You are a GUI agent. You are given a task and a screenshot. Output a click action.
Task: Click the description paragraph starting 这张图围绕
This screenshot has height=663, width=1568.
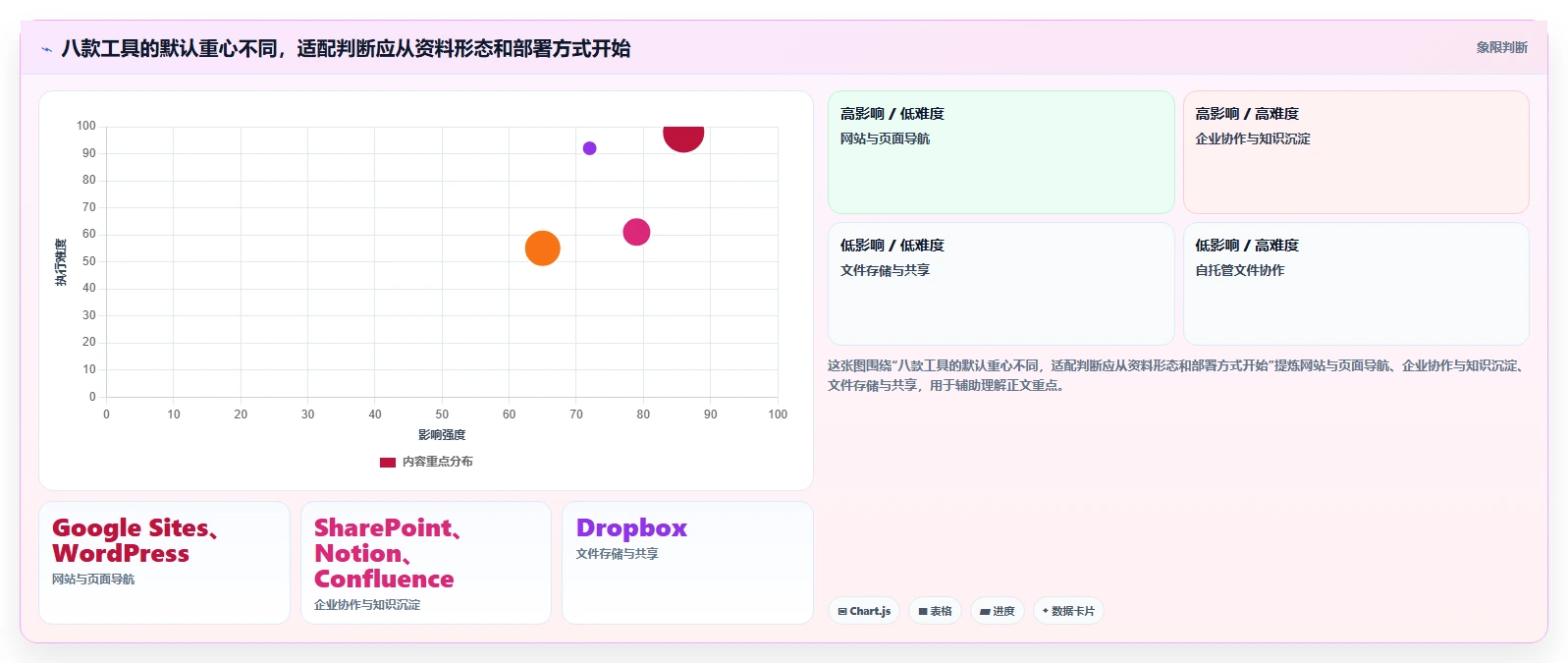(x=1175, y=375)
